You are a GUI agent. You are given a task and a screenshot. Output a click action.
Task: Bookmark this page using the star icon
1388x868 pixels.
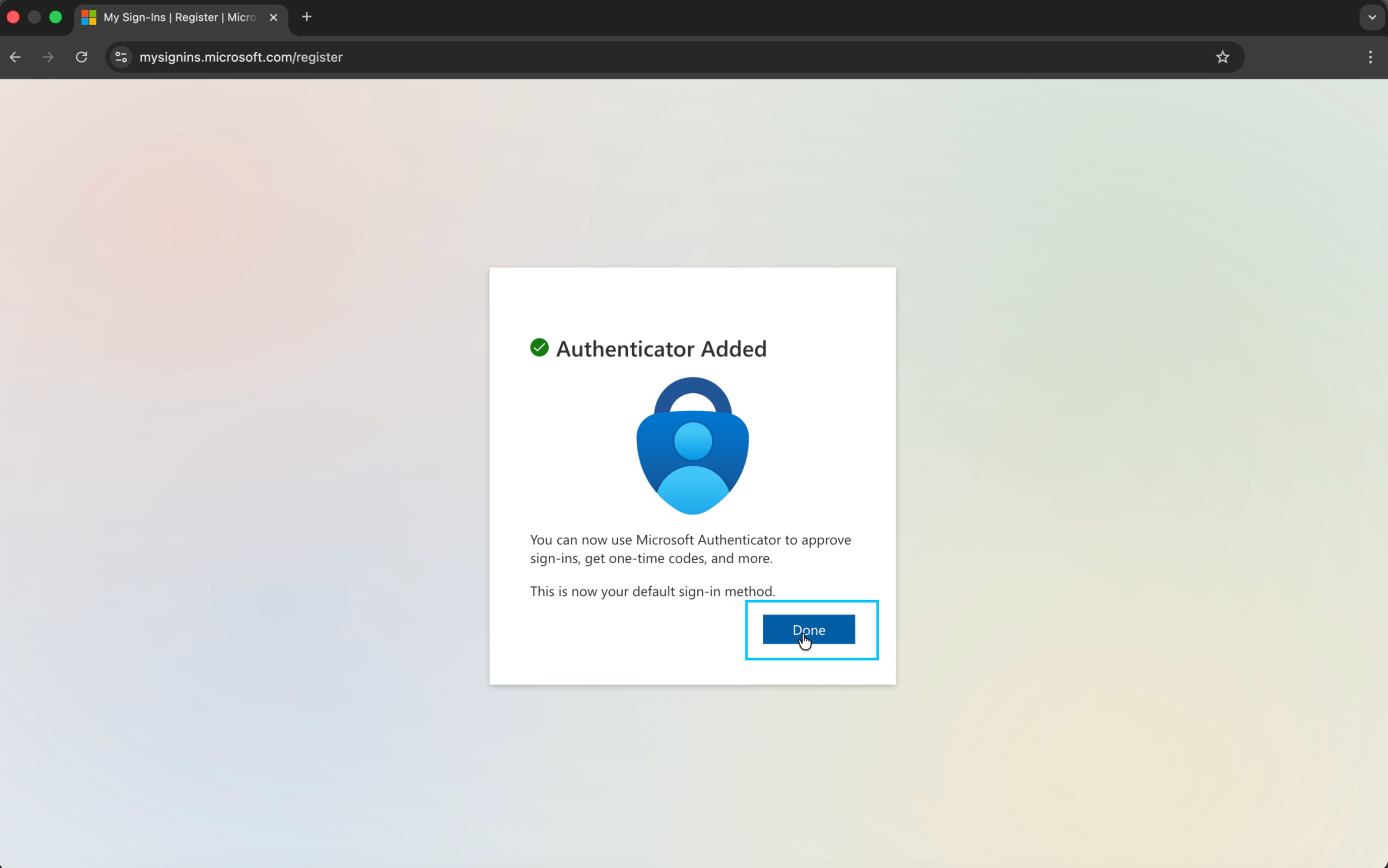click(1222, 57)
